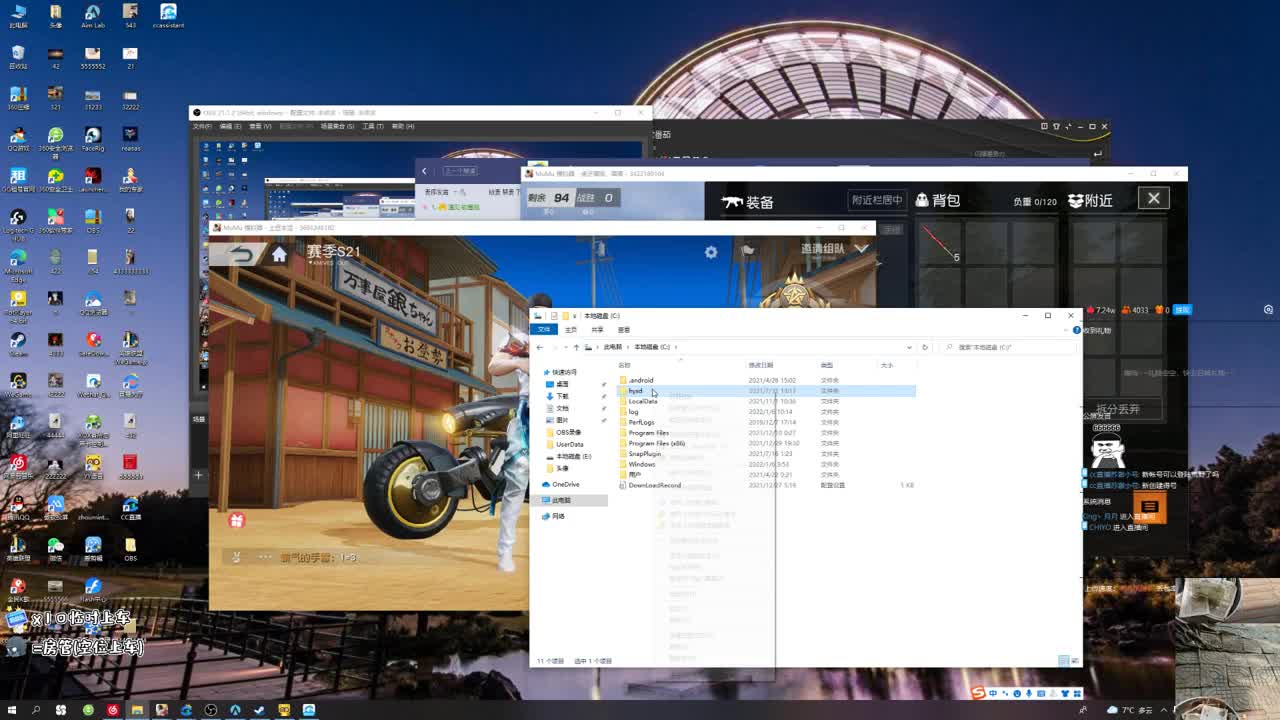Open the Program Files folder

(x=648, y=433)
